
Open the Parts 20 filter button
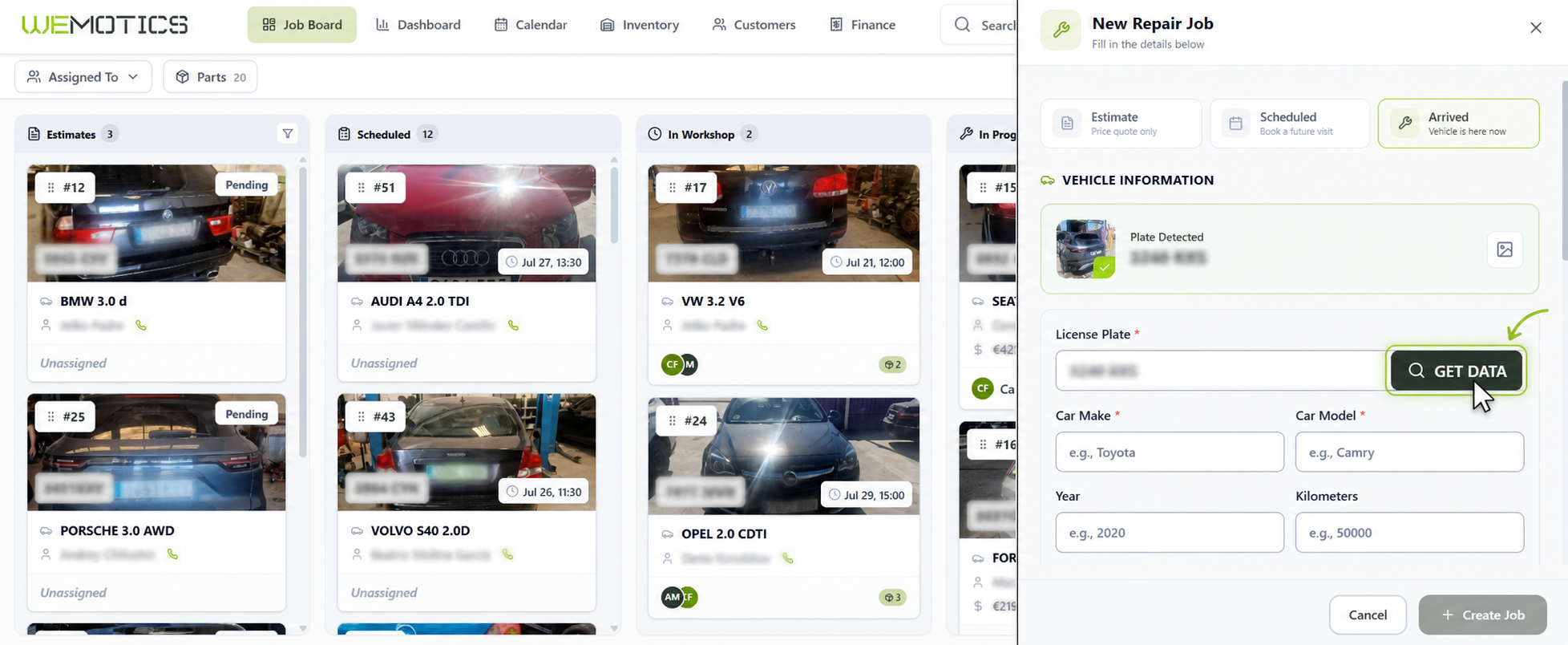210,77
